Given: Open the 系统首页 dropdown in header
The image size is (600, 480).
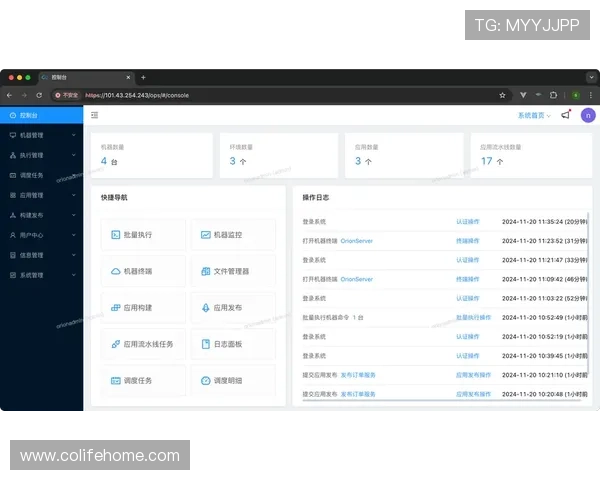Looking at the screenshot, I should [x=534, y=115].
